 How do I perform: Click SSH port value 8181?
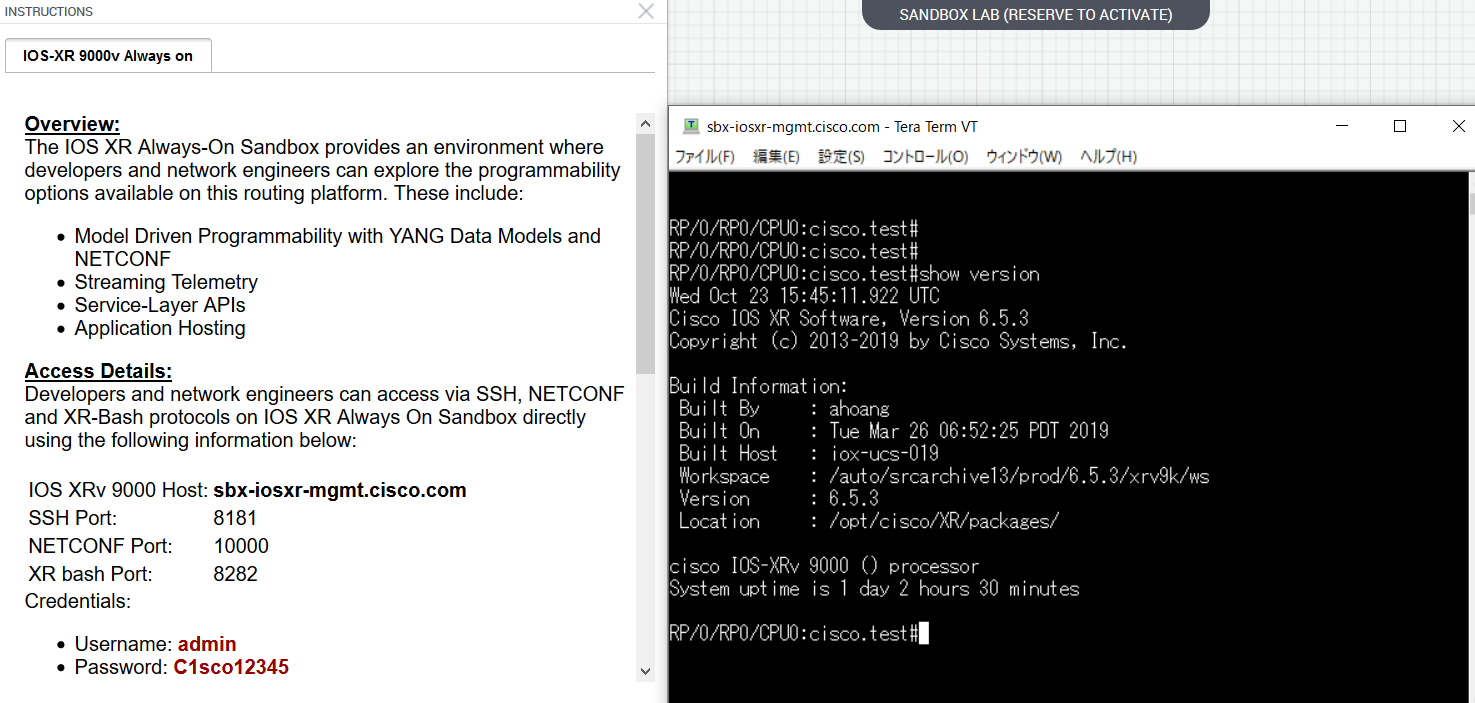tap(235, 518)
